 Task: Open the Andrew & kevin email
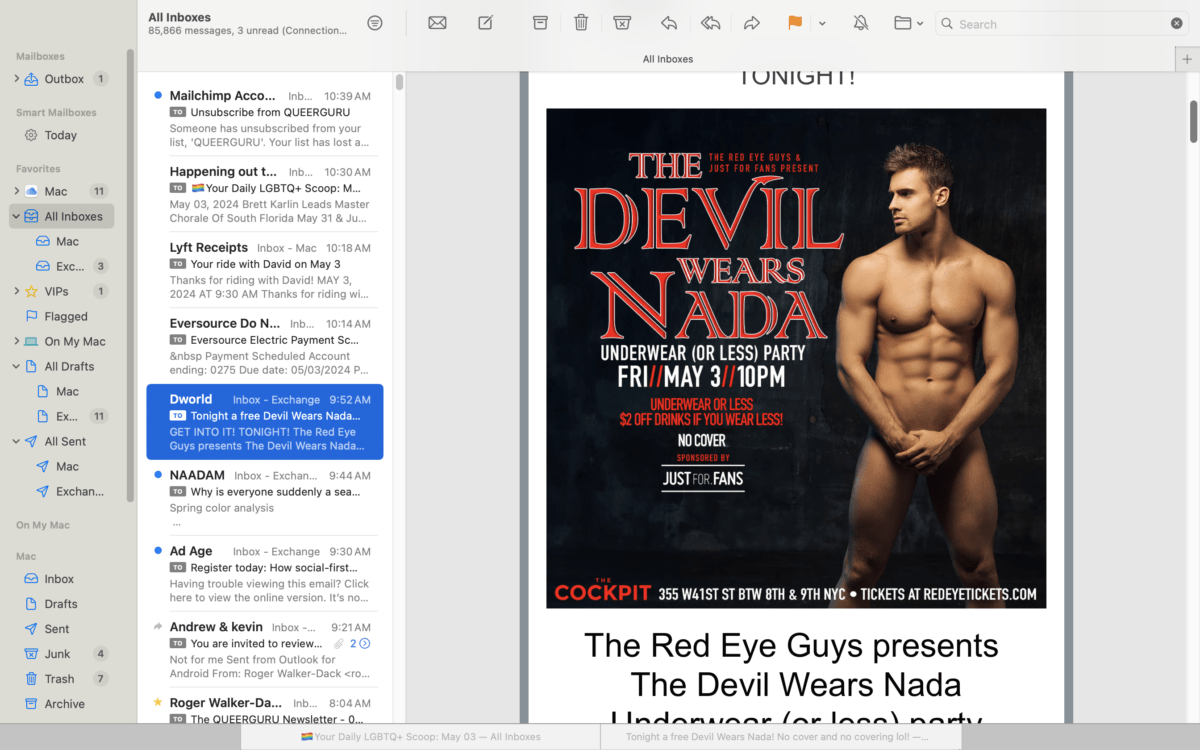(x=265, y=650)
